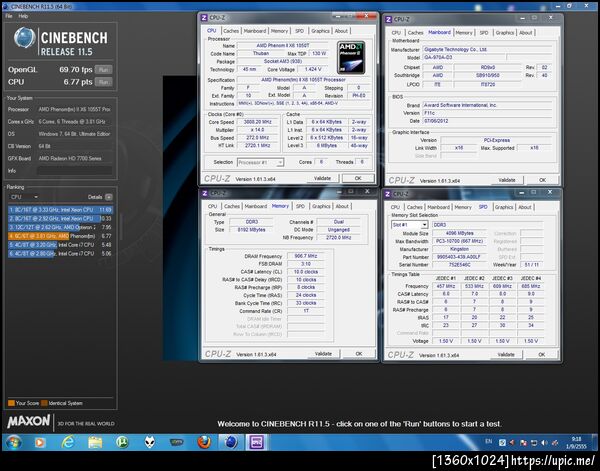Run the CPU benchmark
The width and height of the screenshot is (600, 471).
104,82
